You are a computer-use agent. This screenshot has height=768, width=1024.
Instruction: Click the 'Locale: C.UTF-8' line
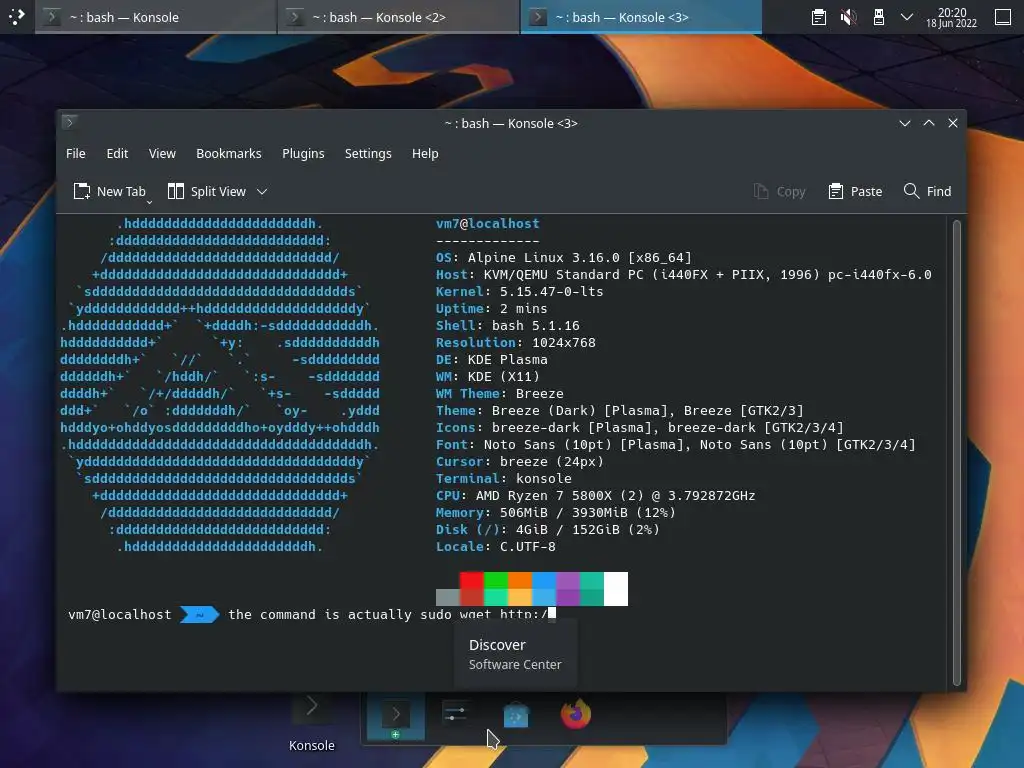[x=496, y=546]
